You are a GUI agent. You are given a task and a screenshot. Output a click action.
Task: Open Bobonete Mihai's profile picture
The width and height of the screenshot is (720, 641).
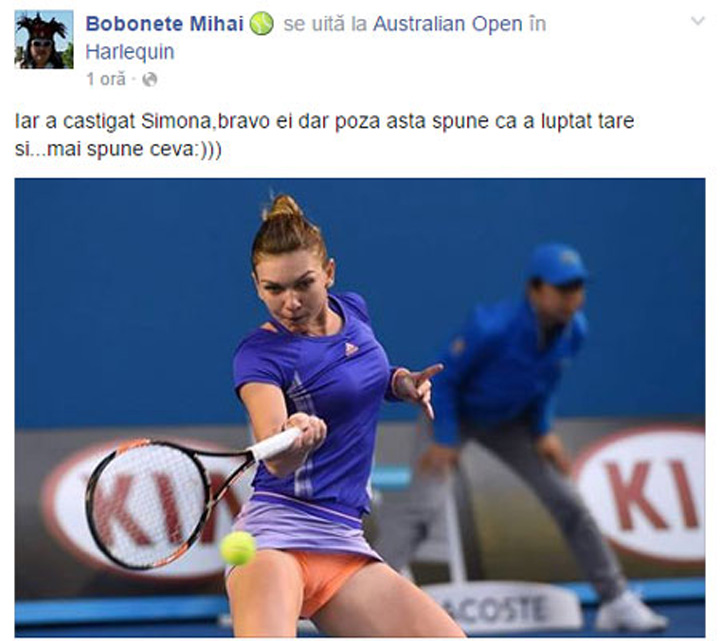click(44, 39)
